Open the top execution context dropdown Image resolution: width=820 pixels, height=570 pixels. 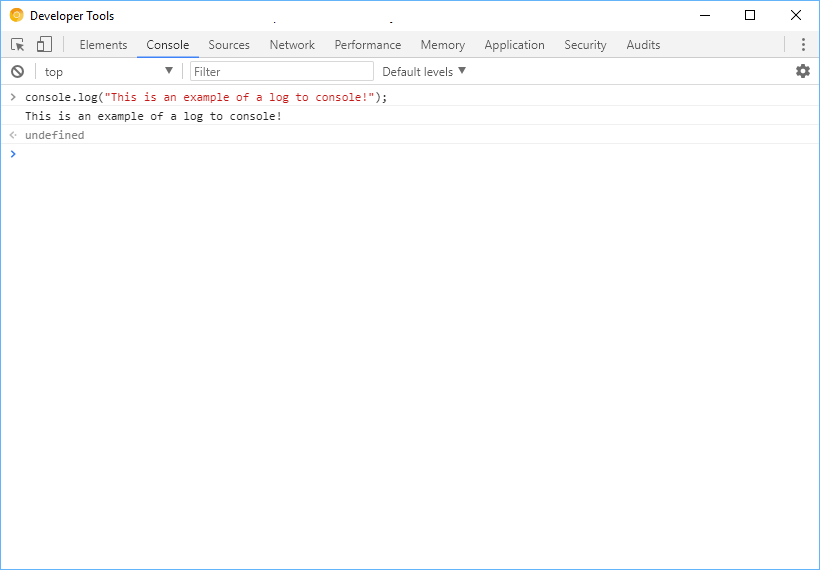click(108, 71)
